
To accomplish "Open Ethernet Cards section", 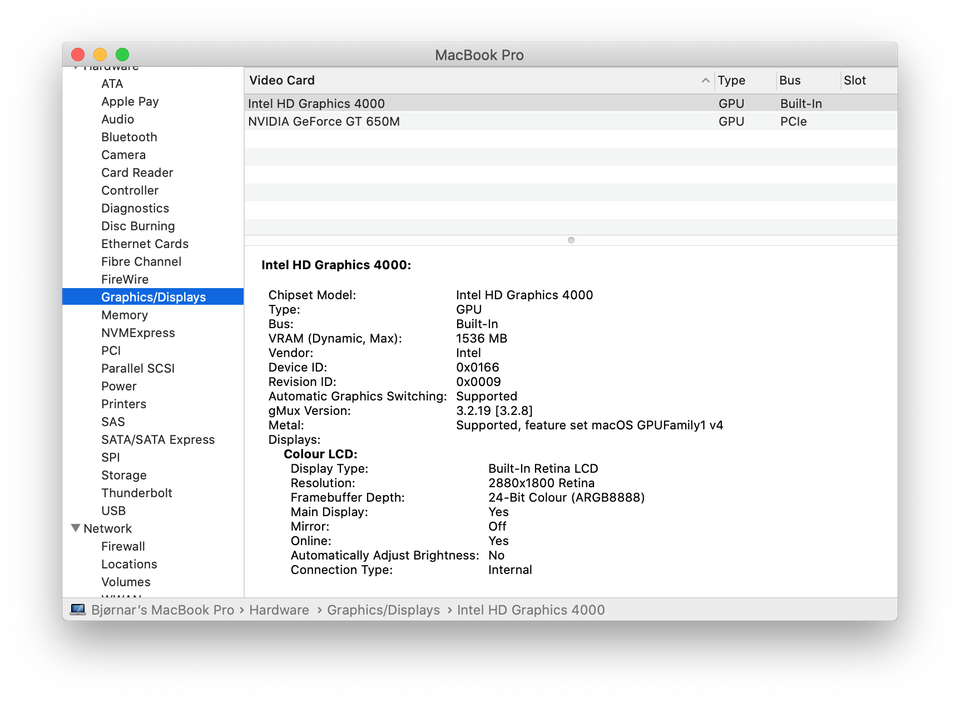I will point(144,243).
